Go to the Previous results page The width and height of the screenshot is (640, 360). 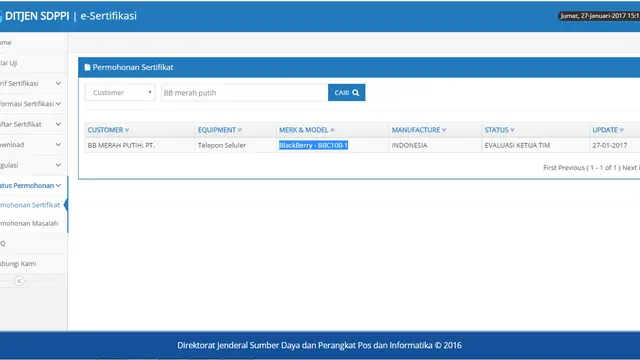571,168
